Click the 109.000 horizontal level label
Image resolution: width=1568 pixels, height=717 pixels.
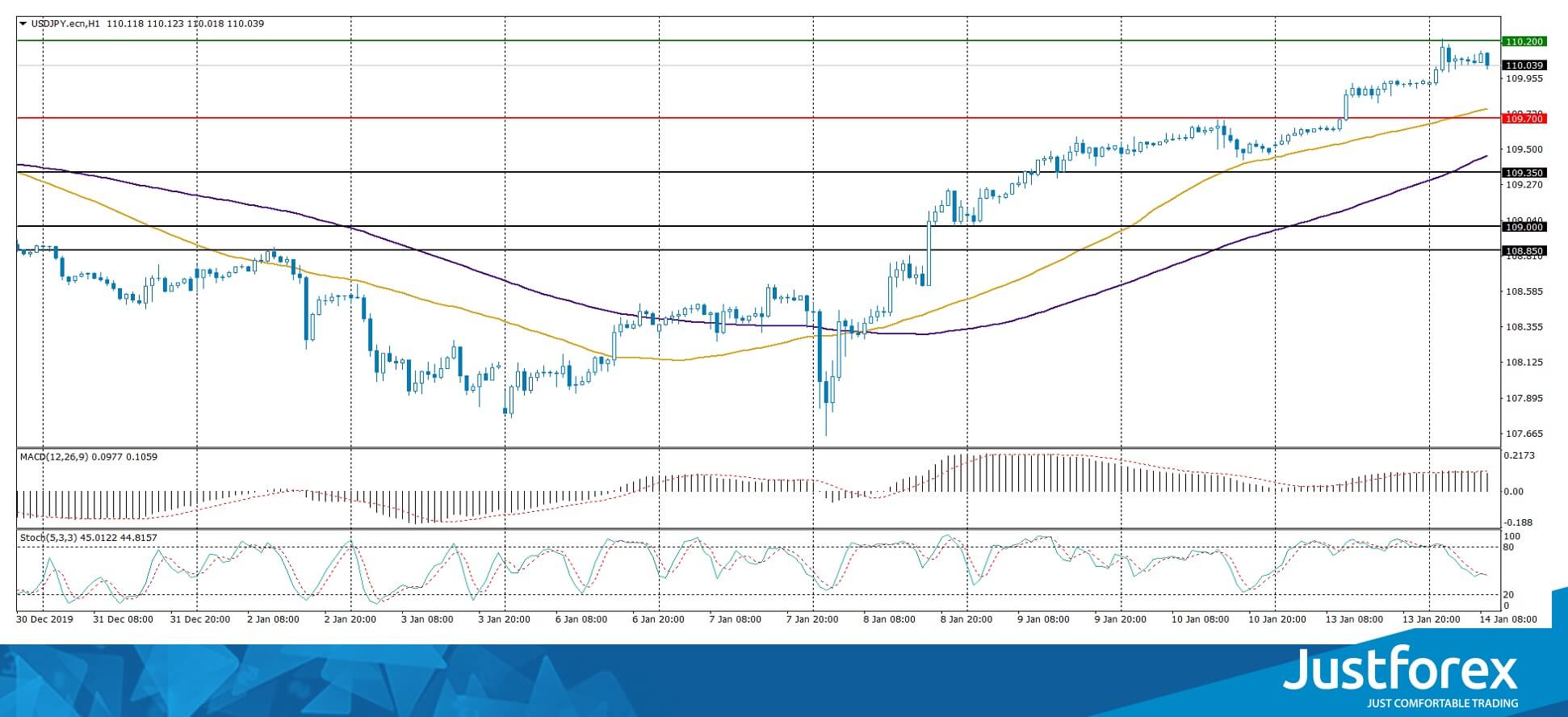1524,227
